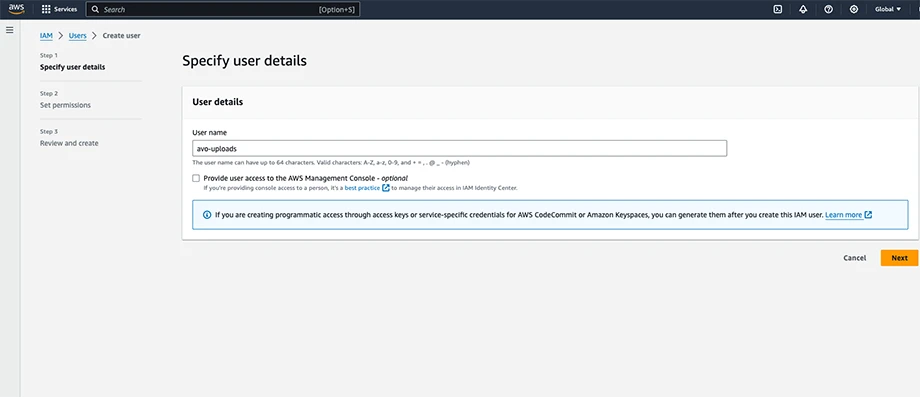Screen dimensions: 920x397
Task: Click the info icon in the blue notice
Action: click(207, 215)
